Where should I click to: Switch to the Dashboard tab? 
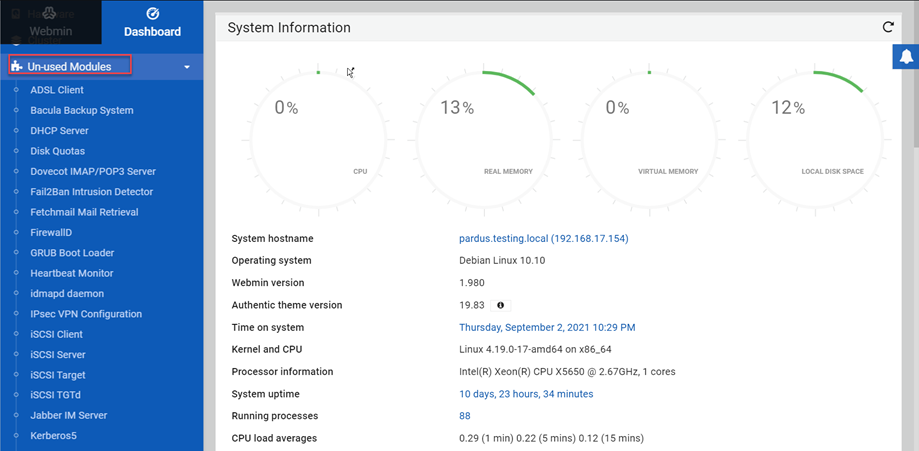click(x=153, y=23)
